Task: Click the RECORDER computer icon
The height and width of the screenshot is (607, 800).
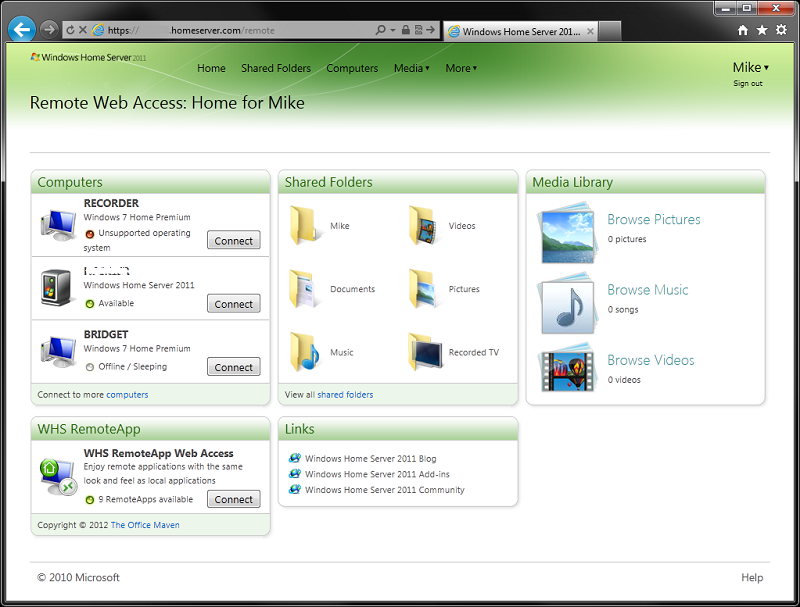Action: coord(59,225)
